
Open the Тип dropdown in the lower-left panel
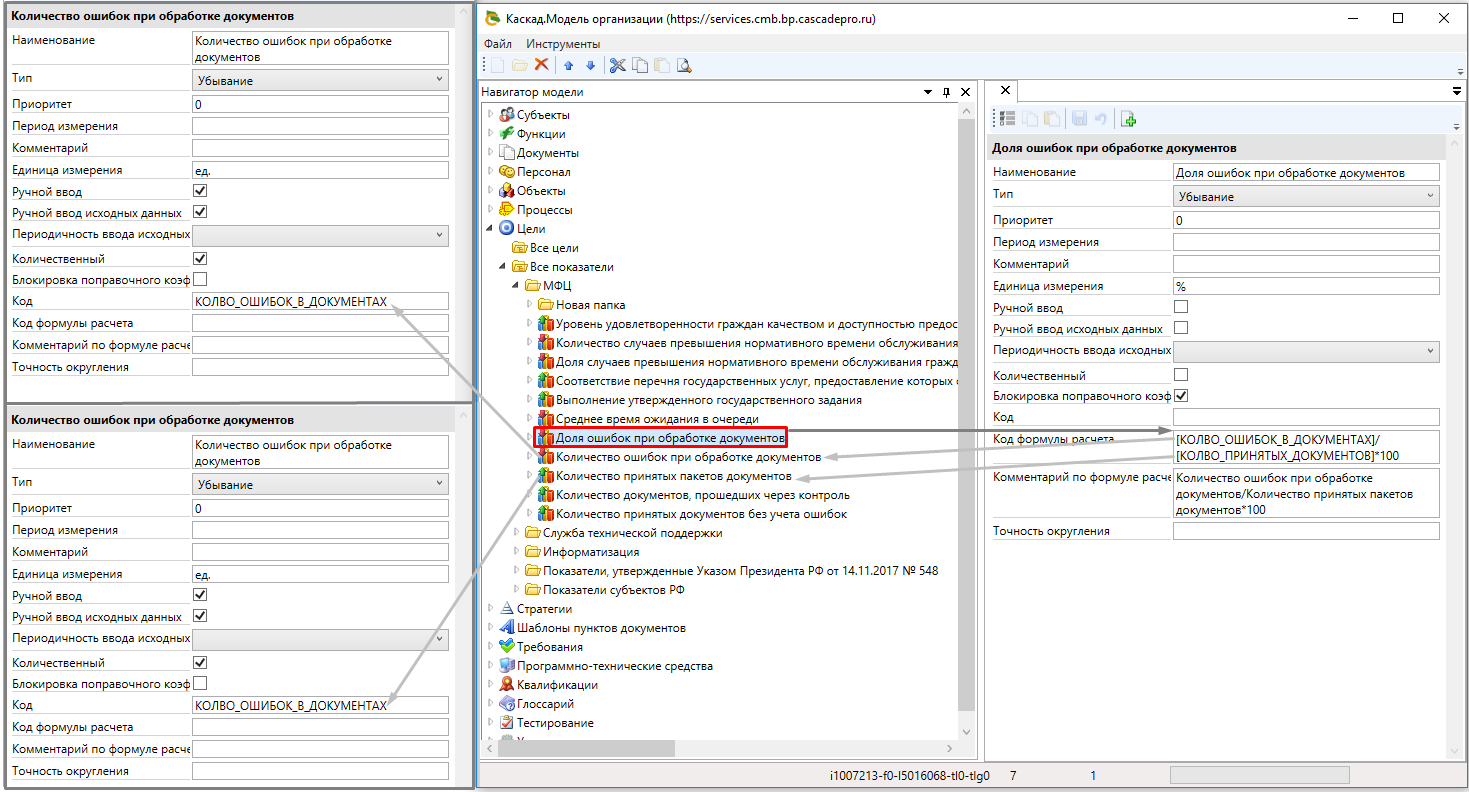tap(320, 484)
